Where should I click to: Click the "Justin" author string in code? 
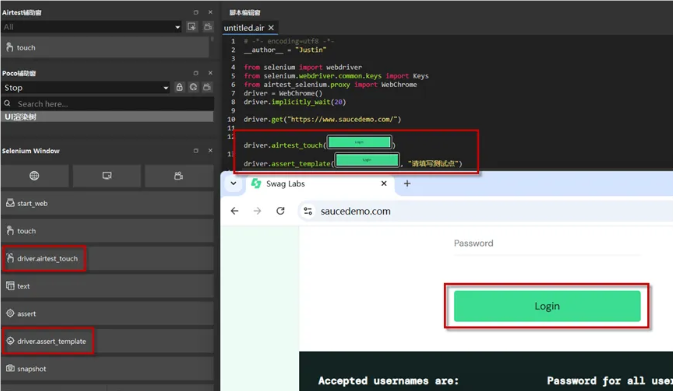[x=310, y=50]
